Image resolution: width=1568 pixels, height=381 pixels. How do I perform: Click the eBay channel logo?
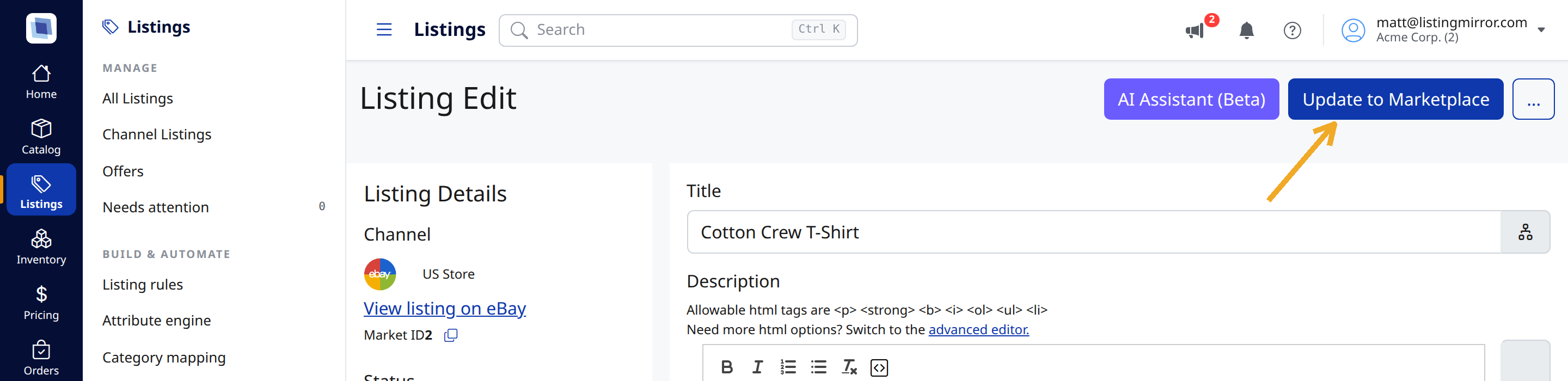point(380,274)
